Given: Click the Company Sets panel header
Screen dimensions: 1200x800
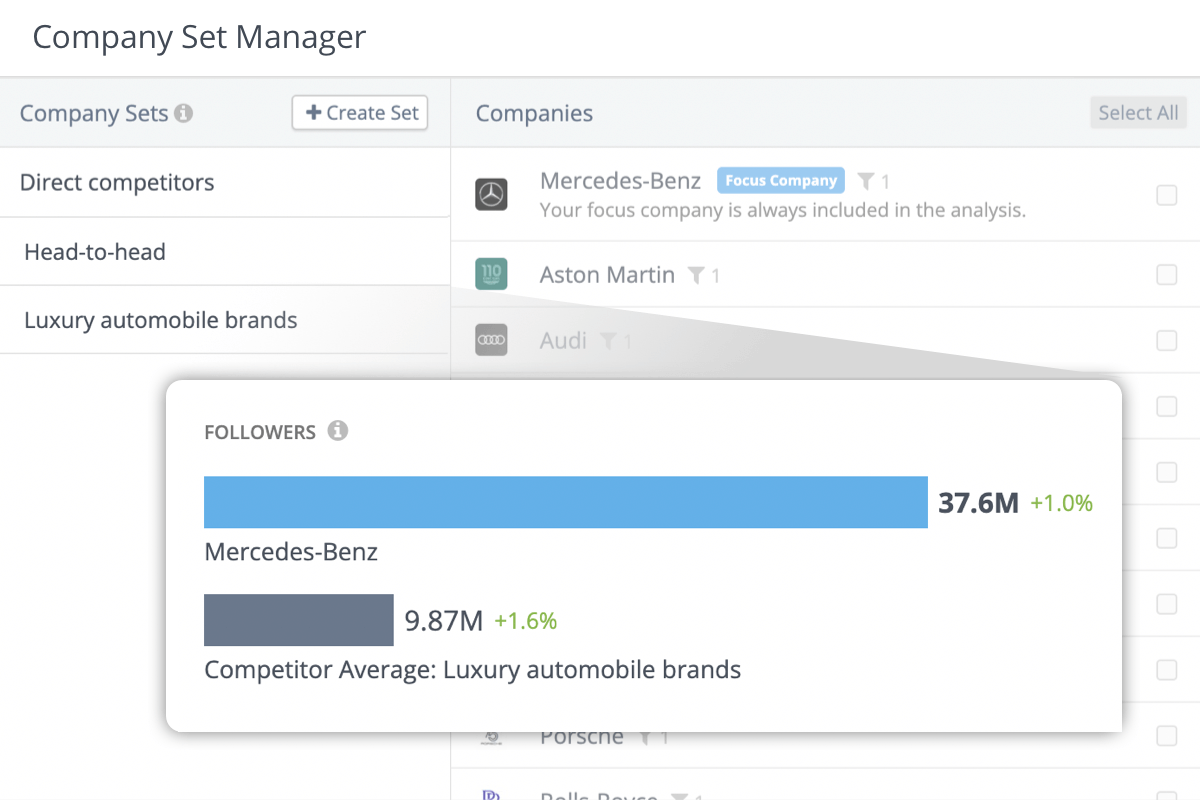Looking at the screenshot, I should point(94,114).
